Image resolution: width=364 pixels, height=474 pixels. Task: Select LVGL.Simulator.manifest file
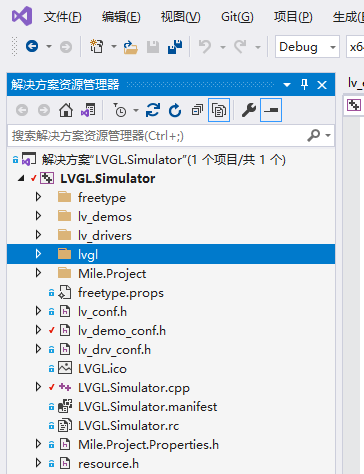click(147, 407)
